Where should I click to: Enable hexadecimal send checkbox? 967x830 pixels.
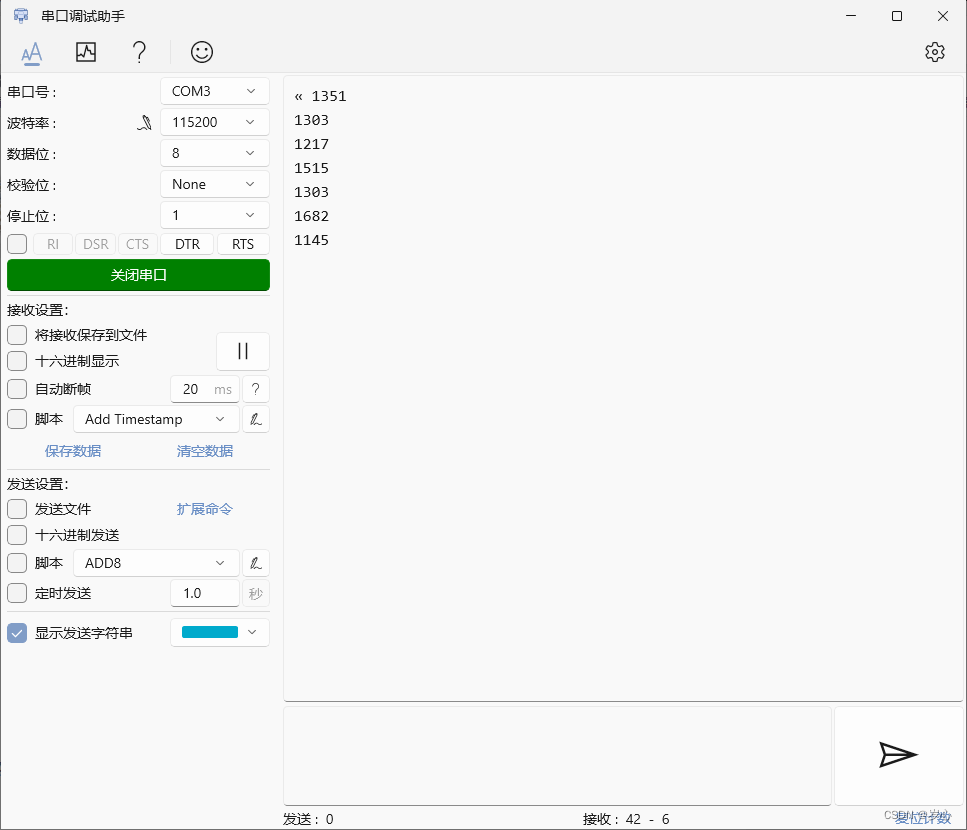[x=17, y=535]
